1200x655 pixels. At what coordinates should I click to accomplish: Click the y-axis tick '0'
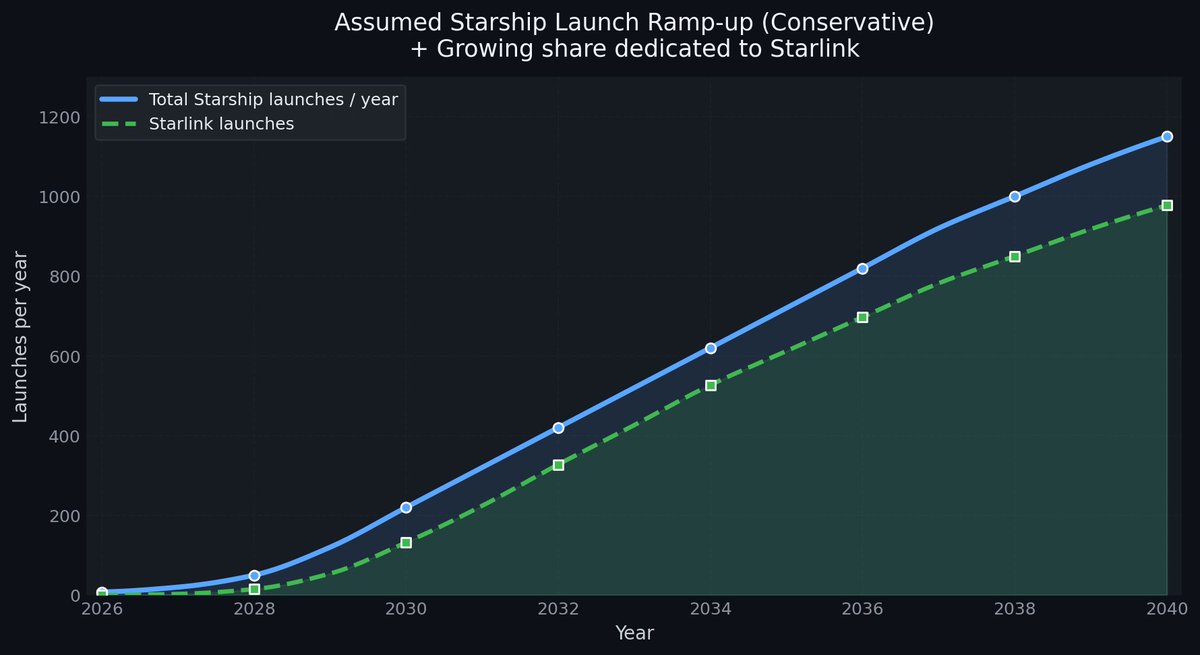pyautogui.click(x=75, y=596)
